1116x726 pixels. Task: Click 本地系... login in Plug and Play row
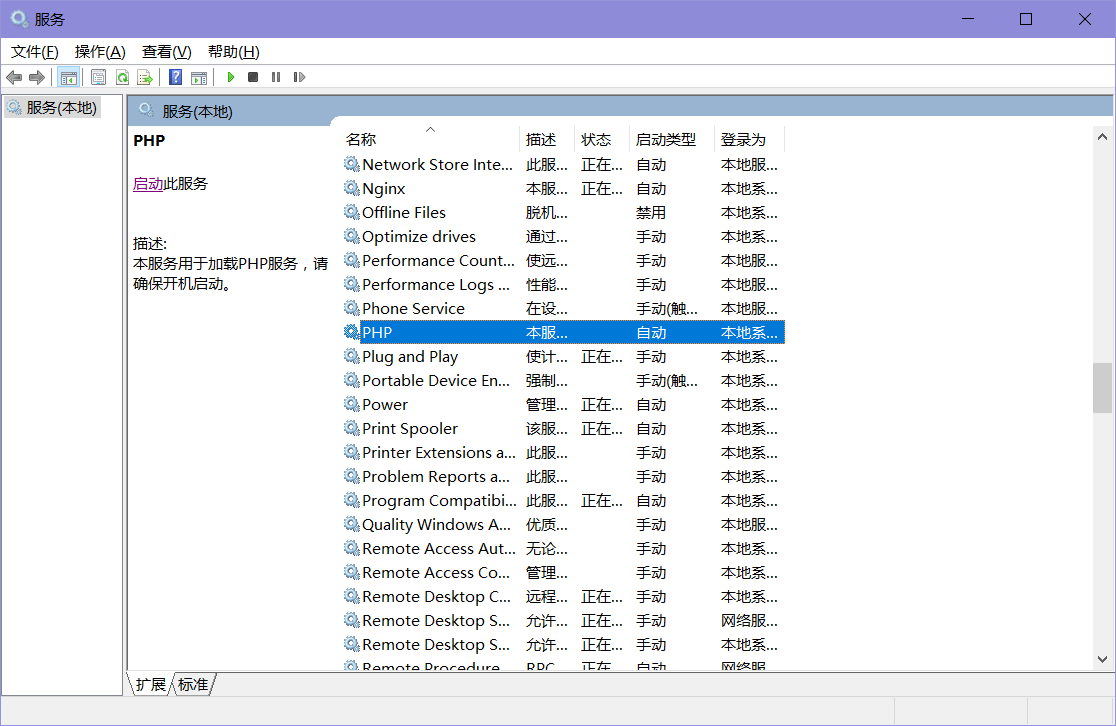[x=749, y=357]
